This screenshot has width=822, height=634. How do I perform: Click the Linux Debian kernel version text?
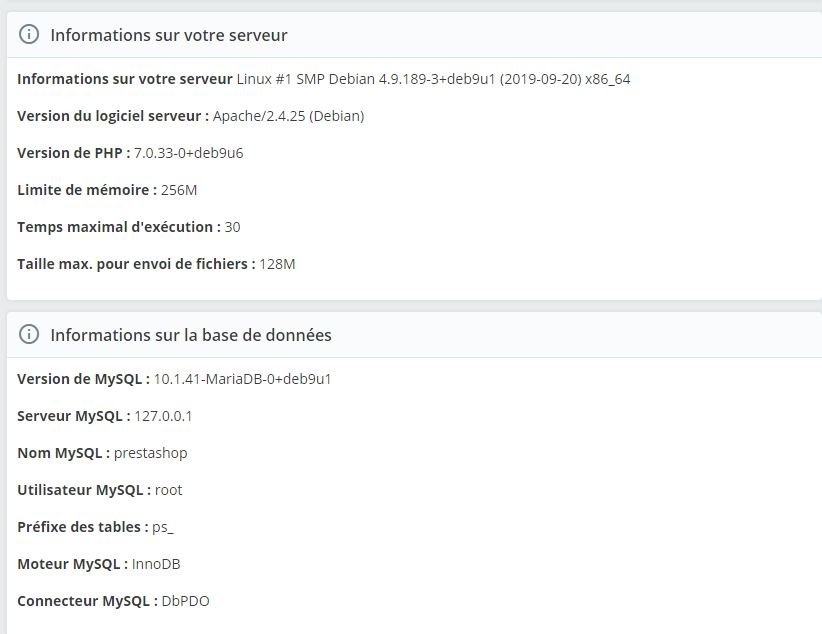tap(434, 79)
